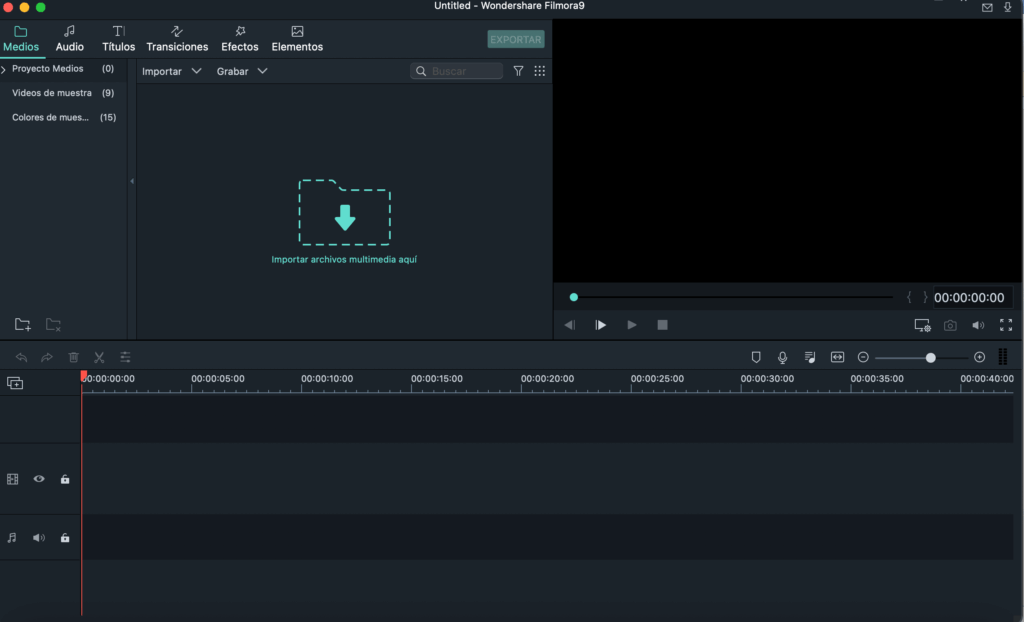The width and height of the screenshot is (1024, 622).
Task: Open the Efectos tab
Action: (x=240, y=39)
